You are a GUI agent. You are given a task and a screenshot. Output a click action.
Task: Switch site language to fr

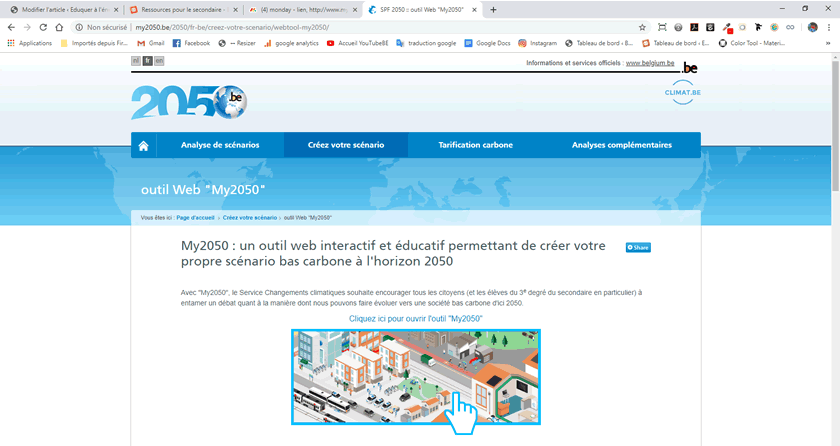click(147, 61)
